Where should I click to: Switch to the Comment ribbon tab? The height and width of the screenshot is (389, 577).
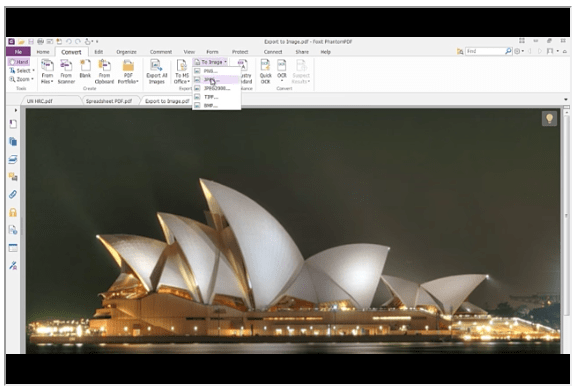point(161,52)
